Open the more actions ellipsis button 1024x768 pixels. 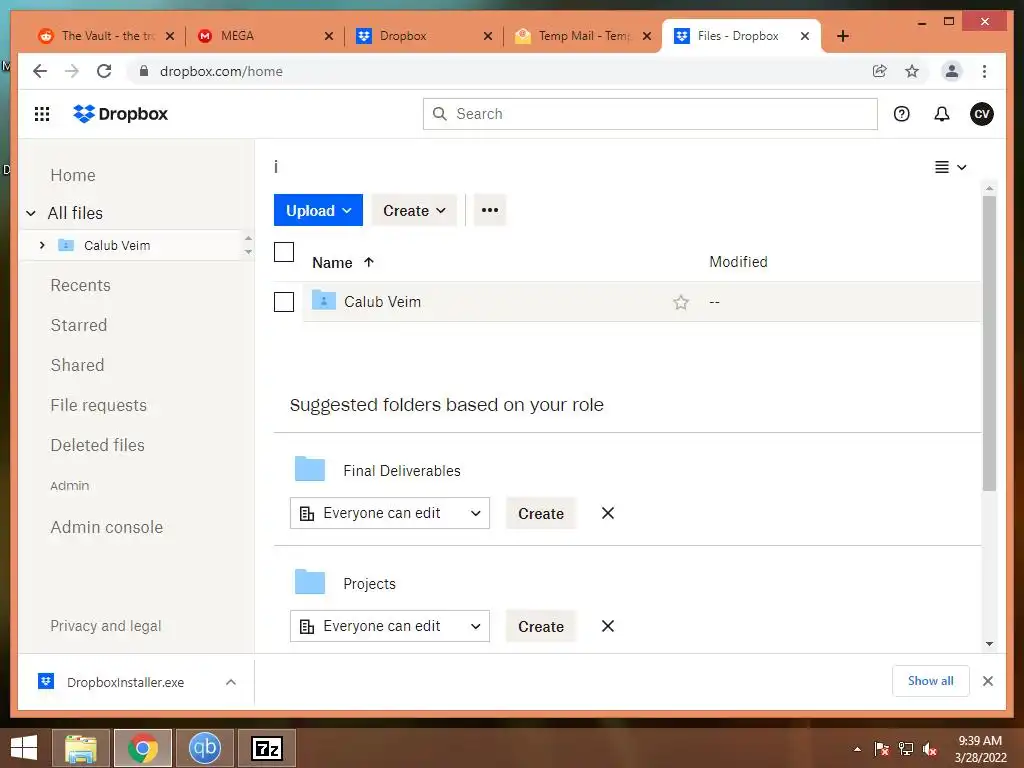click(490, 210)
